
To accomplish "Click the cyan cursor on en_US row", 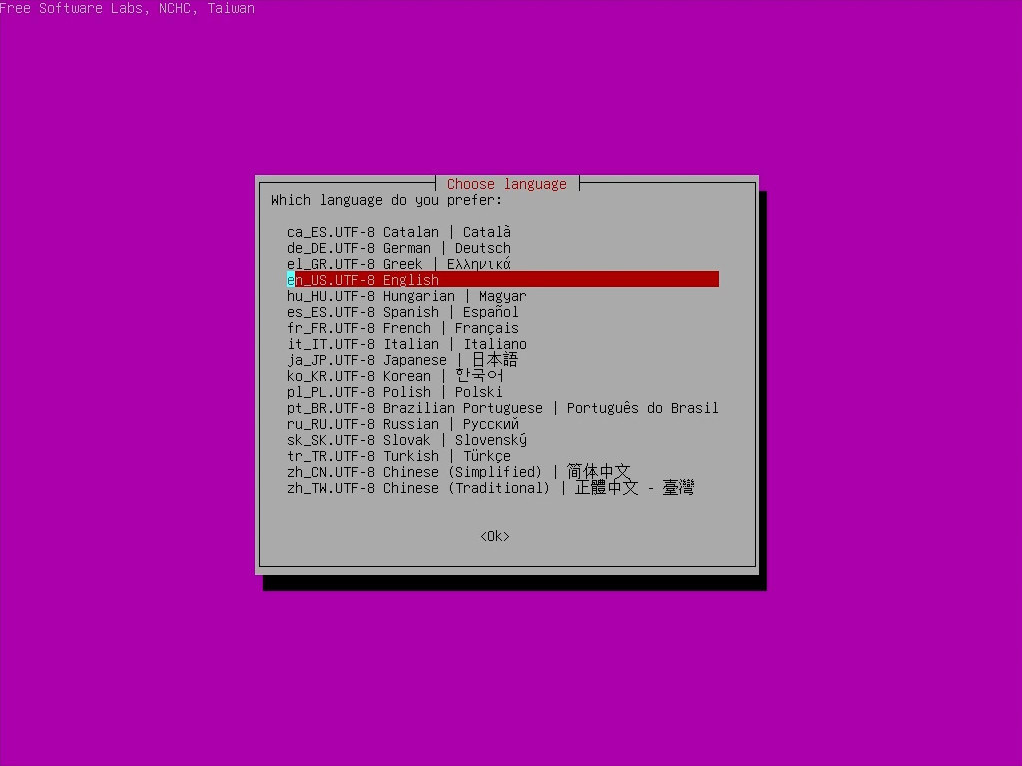I will pos(291,280).
